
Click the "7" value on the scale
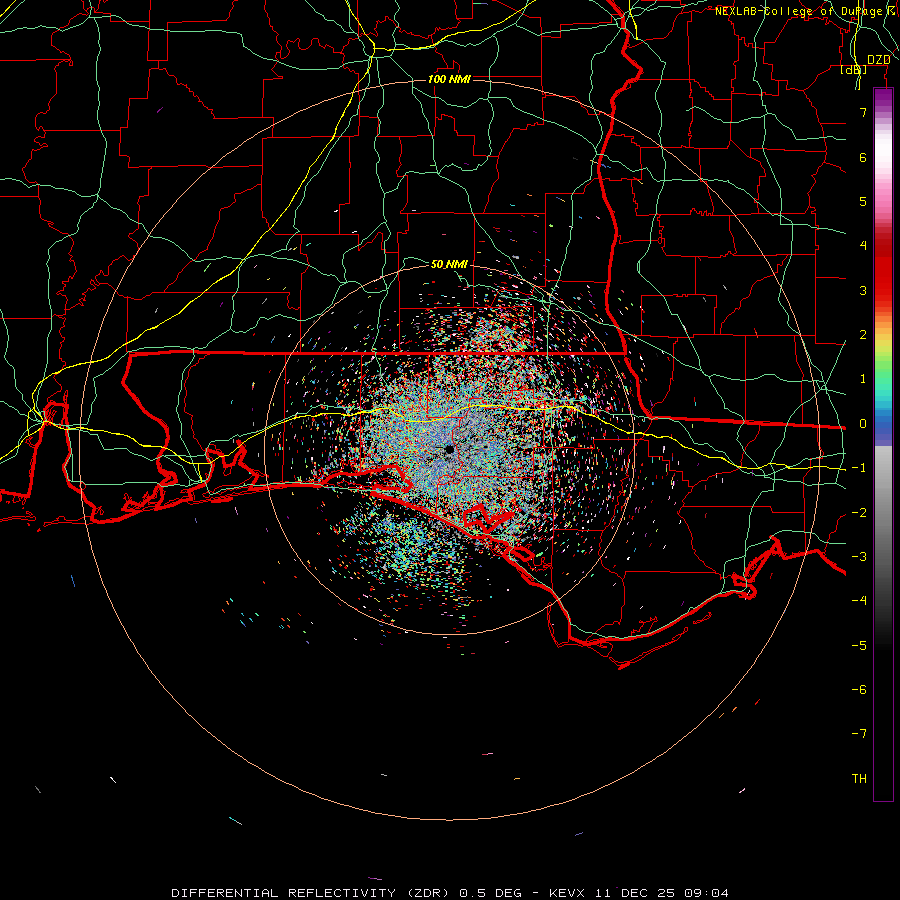[863, 112]
